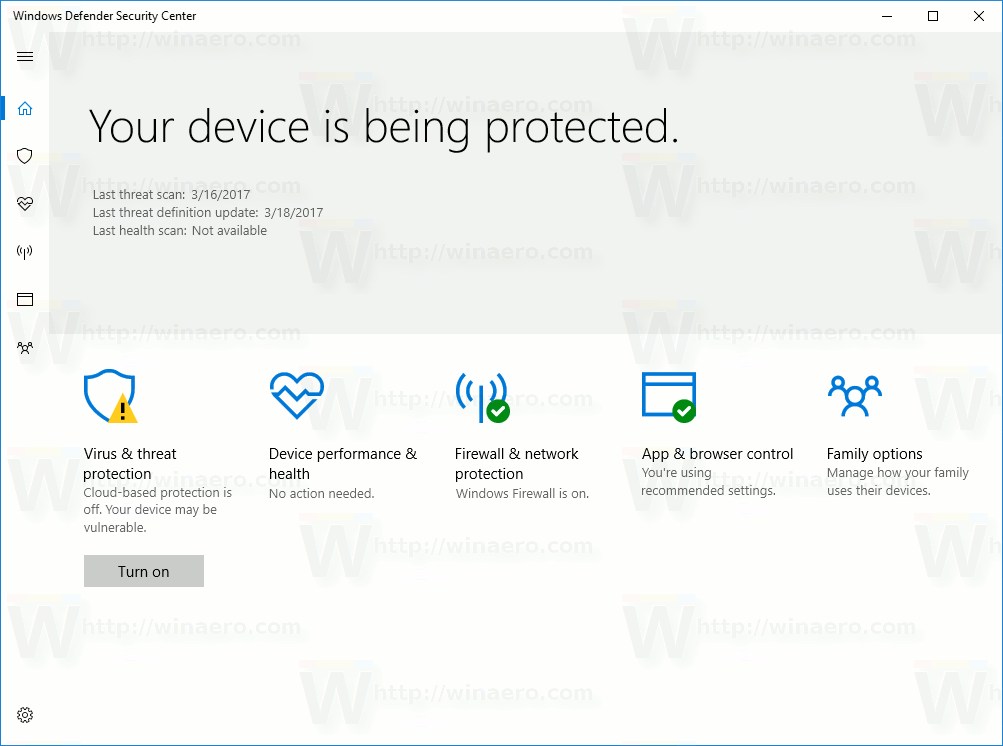Viewport: 1003px width, 746px height.
Task: Open the Settings gear at bottom left
Action: pyautogui.click(x=25, y=714)
